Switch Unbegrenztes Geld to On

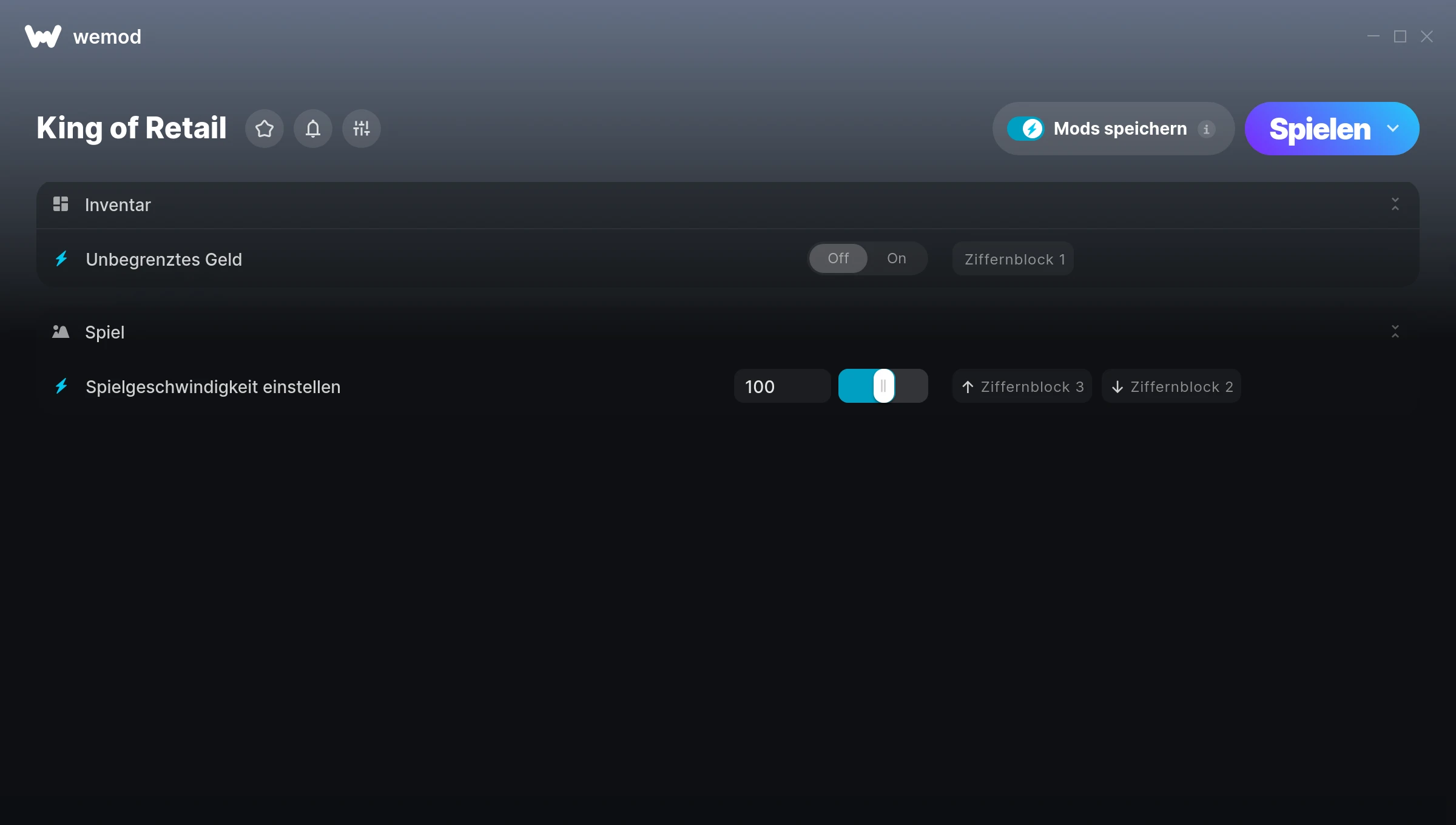(x=896, y=258)
